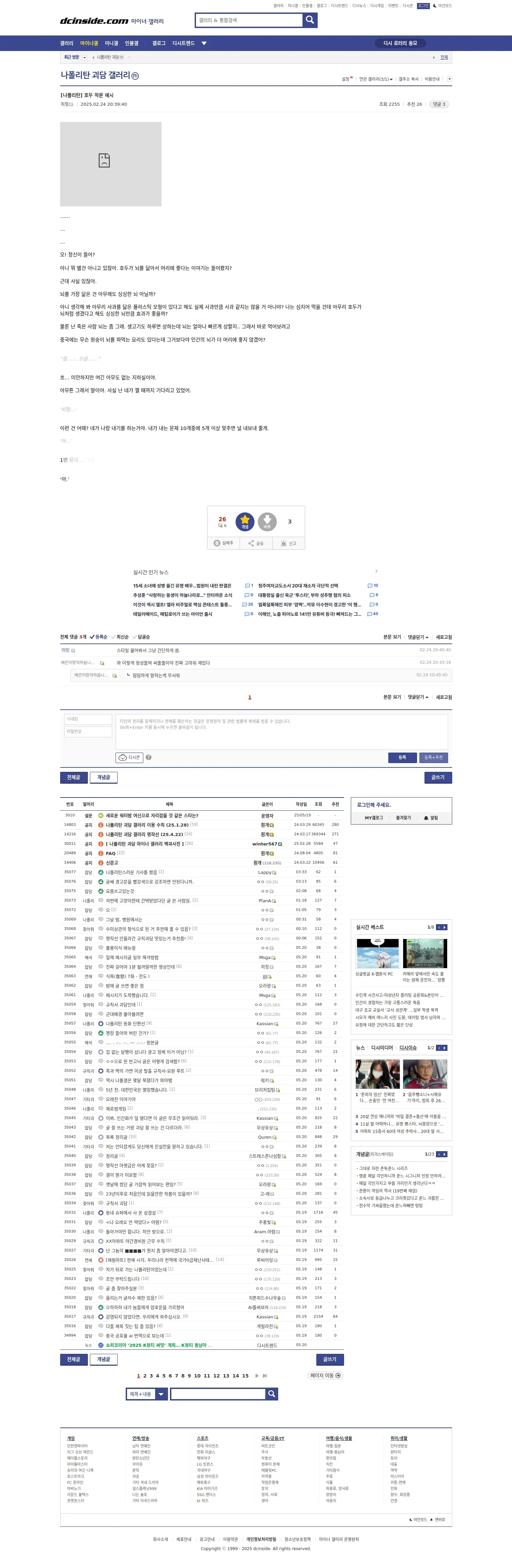Go back in the 개념글 sidebar panel with left arrow
Viewport: 512px width, 1568px height.
[439, 1154]
